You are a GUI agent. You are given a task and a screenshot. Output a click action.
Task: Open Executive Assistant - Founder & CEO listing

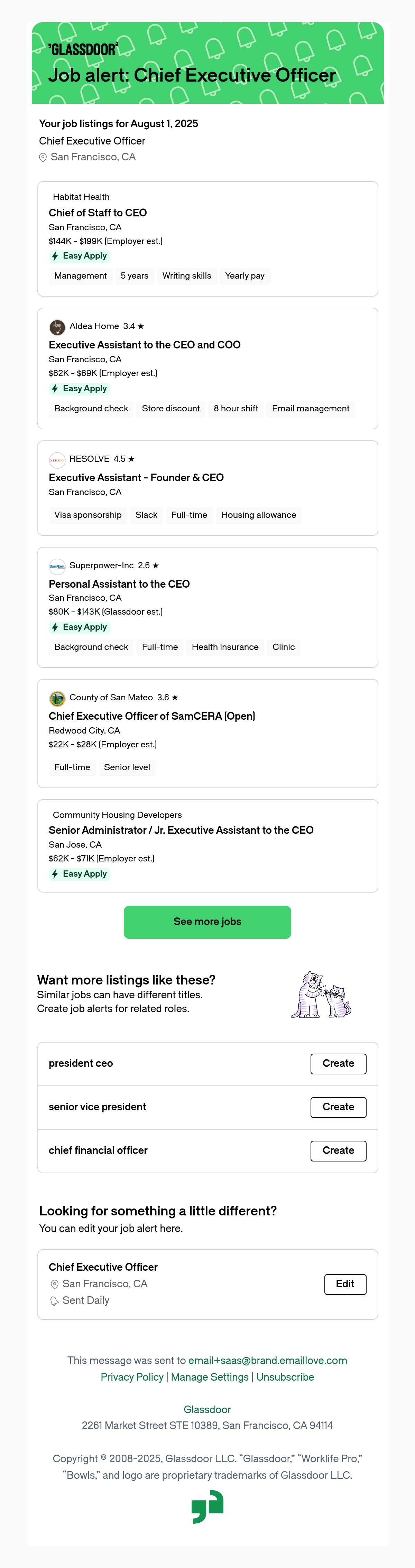[136, 478]
